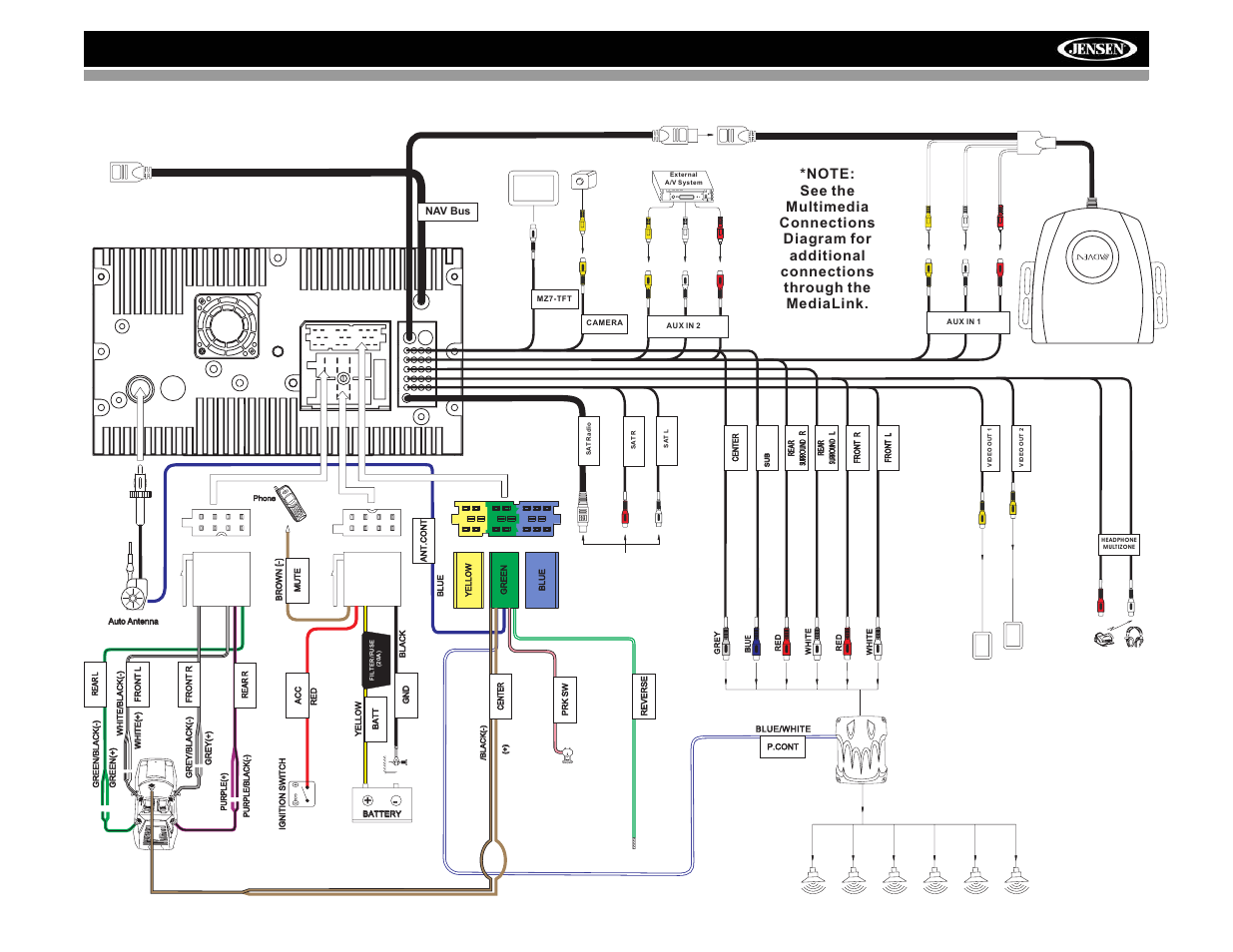Click the auto antenna motor icon

click(x=134, y=596)
